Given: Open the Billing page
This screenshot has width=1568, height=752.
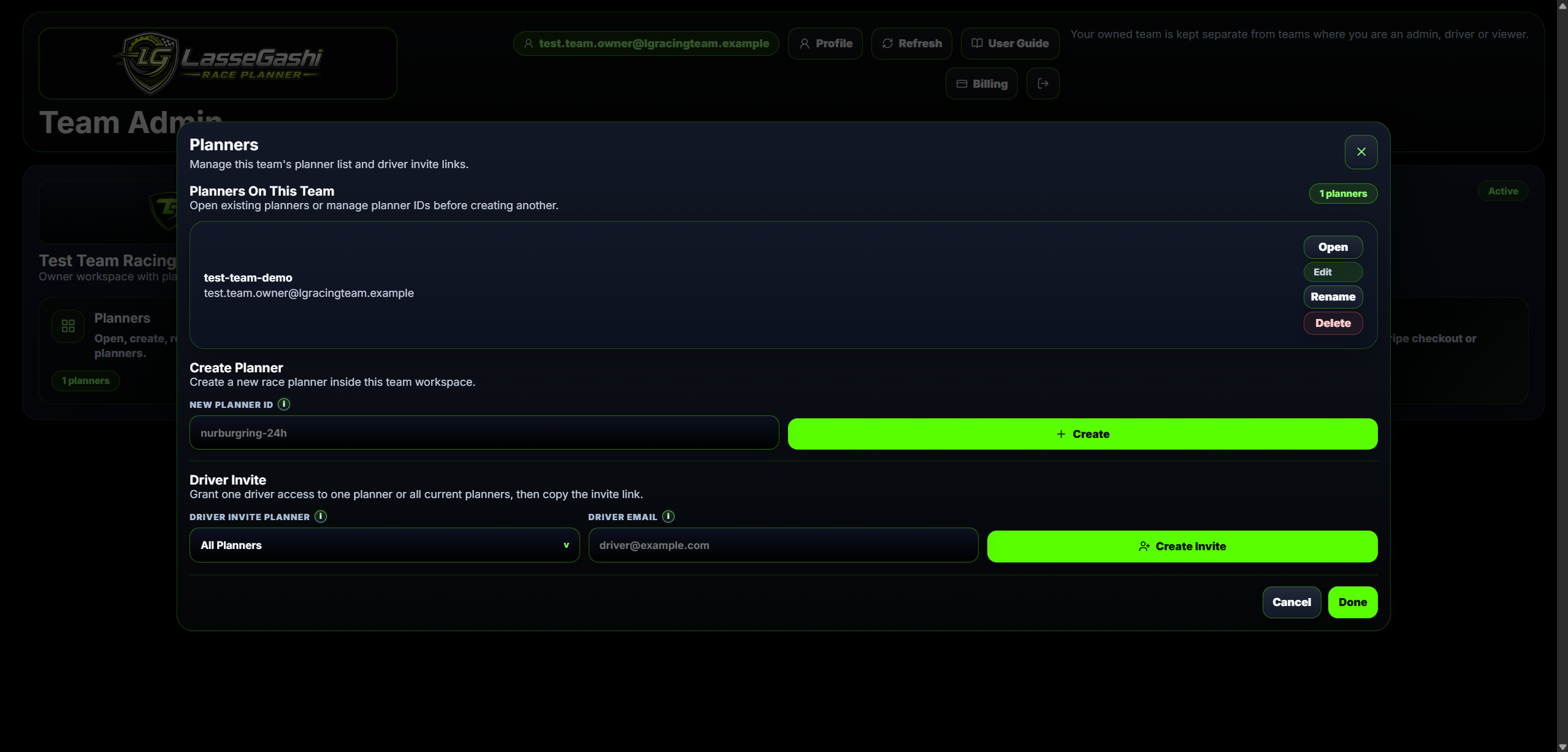Looking at the screenshot, I should pyautogui.click(x=981, y=83).
